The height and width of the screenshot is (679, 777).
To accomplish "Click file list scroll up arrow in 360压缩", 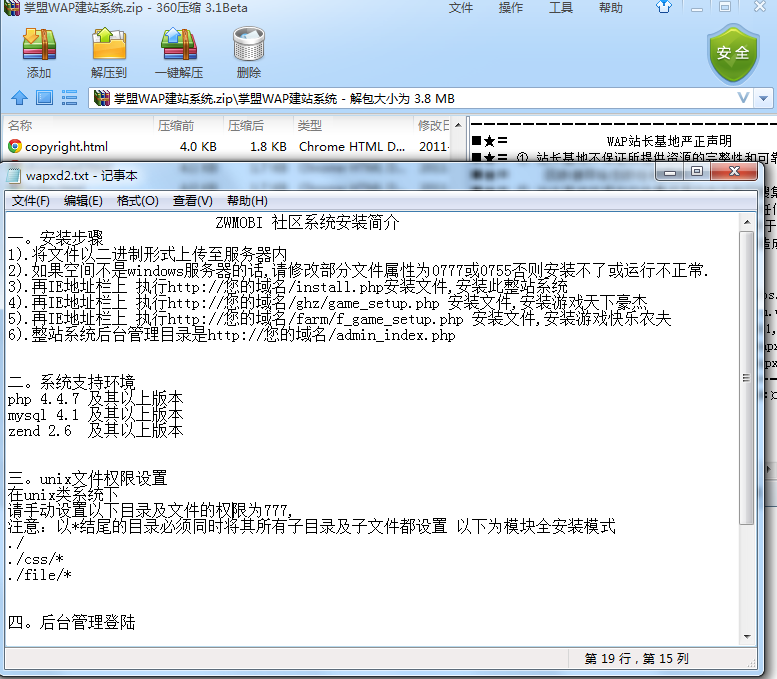I will click(x=458, y=125).
